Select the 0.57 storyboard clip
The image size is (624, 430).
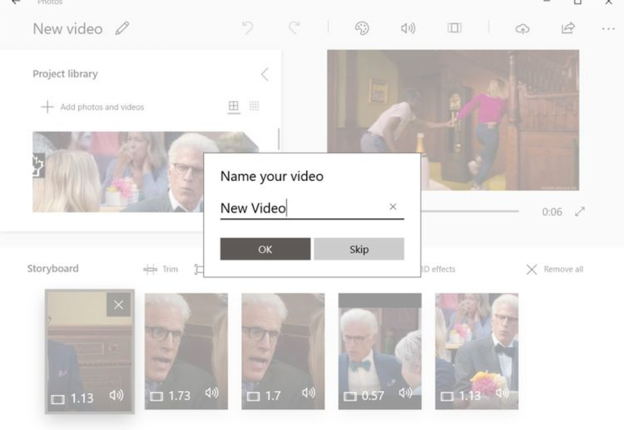pos(380,351)
